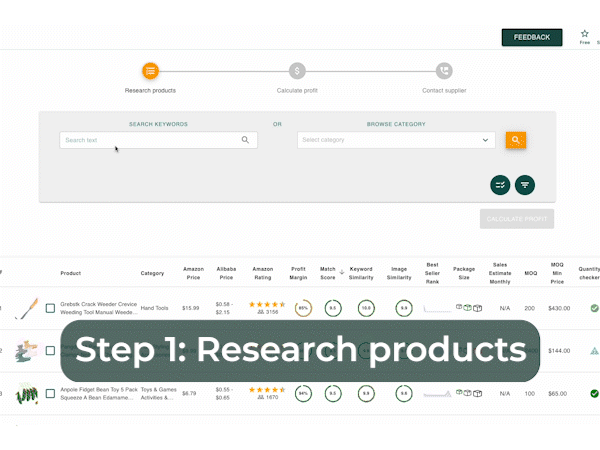Image resolution: width=600 pixels, height=450 pixels.
Task: Click the second row product thumbnail
Action: [27, 351]
